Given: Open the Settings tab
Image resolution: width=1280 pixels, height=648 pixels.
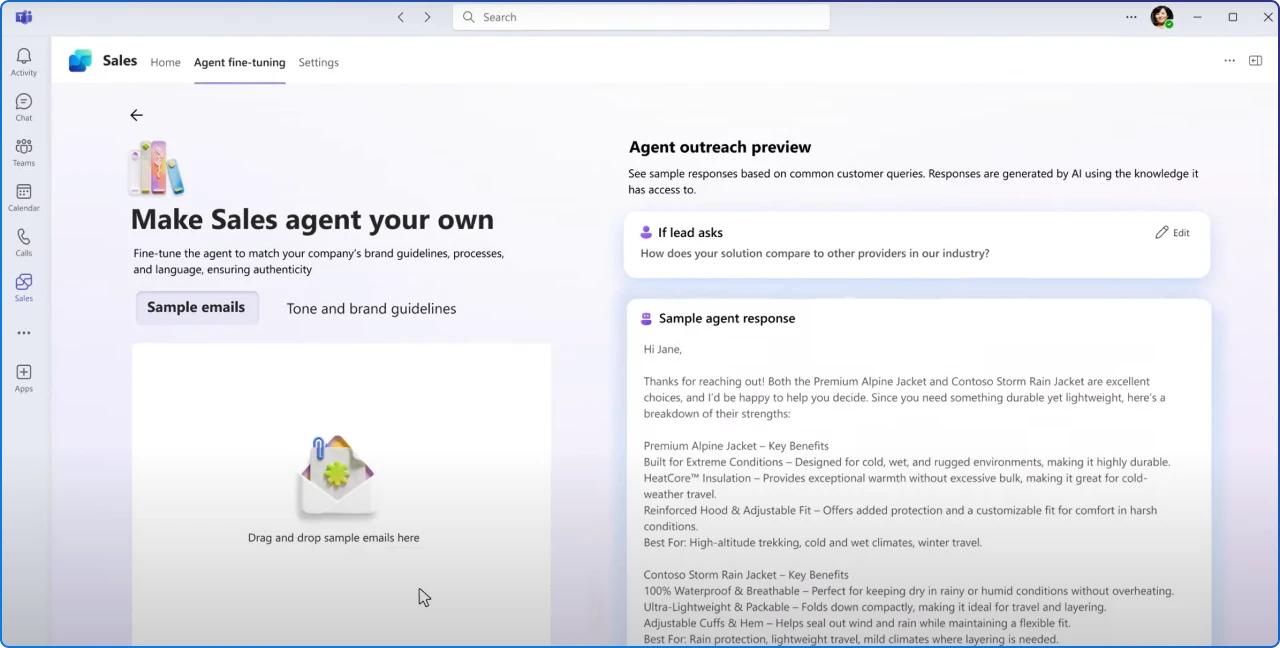Looking at the screenshot, I should 318,62.
